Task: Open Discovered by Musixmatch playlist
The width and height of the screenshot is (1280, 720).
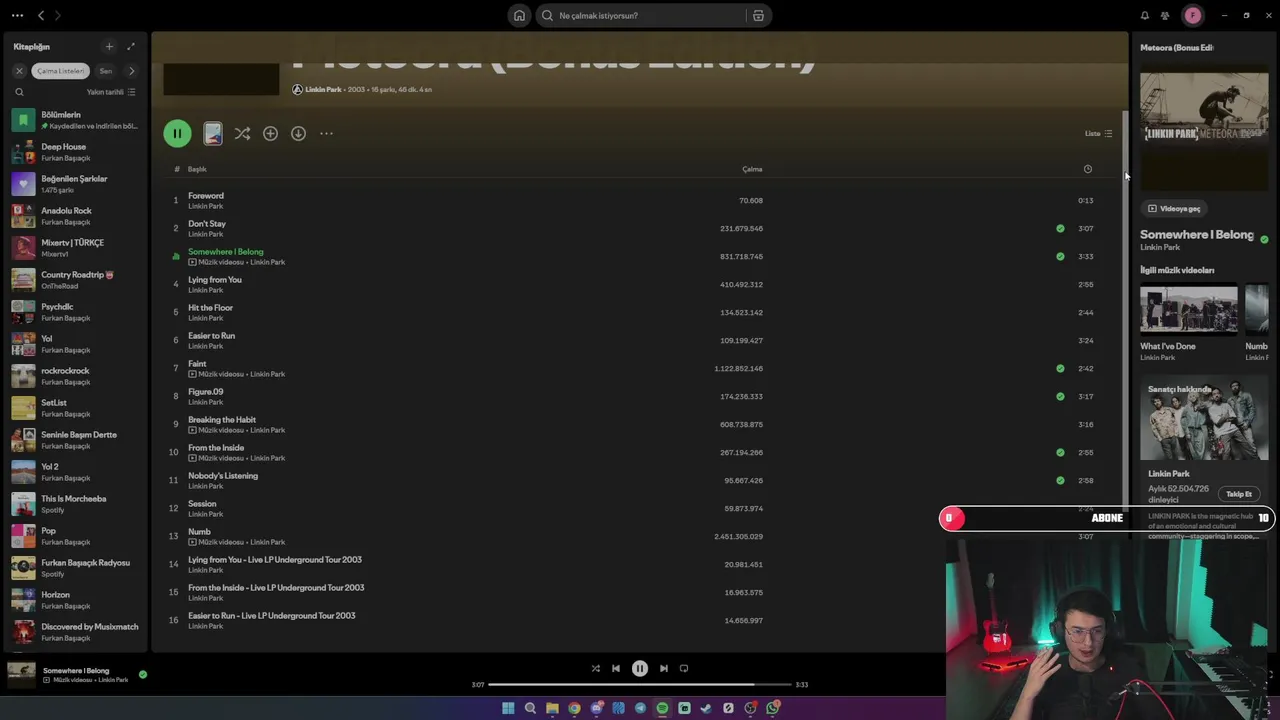Action: (x=75, y=632)
